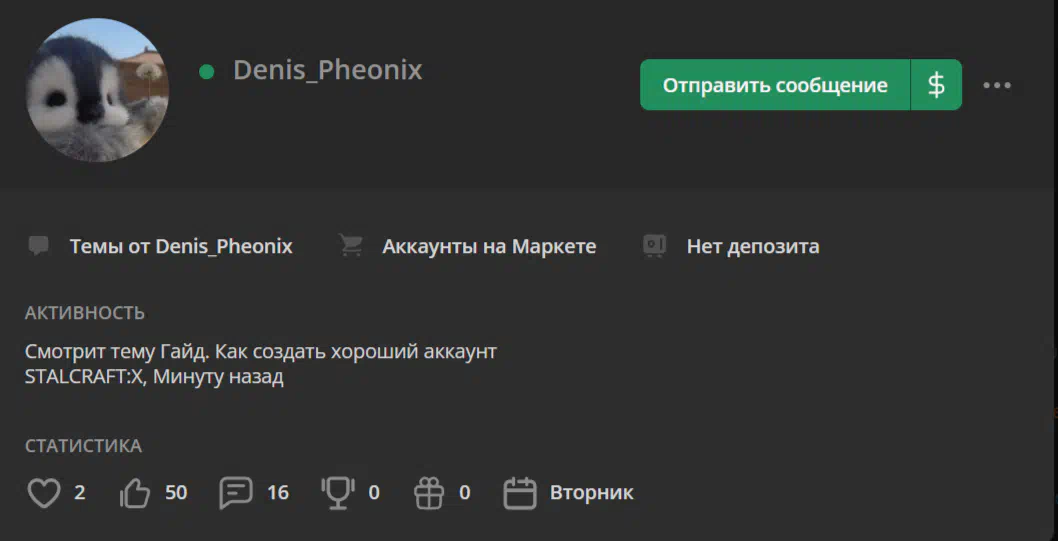Click the message count comment icon
The height and width of the screenshot is (541, 1058).
pos(236,493)
